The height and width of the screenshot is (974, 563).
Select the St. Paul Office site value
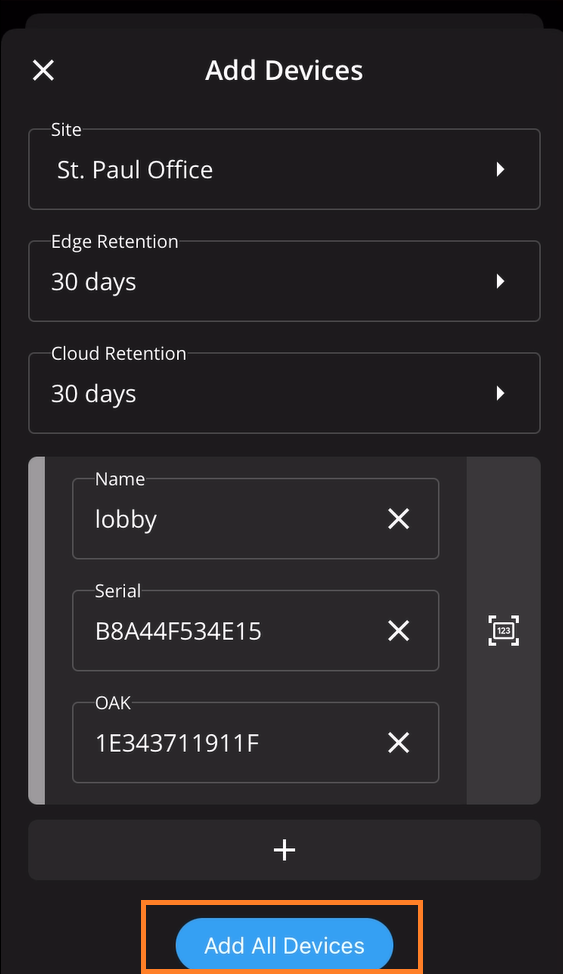pyautogui.click(x=135, y=170)
